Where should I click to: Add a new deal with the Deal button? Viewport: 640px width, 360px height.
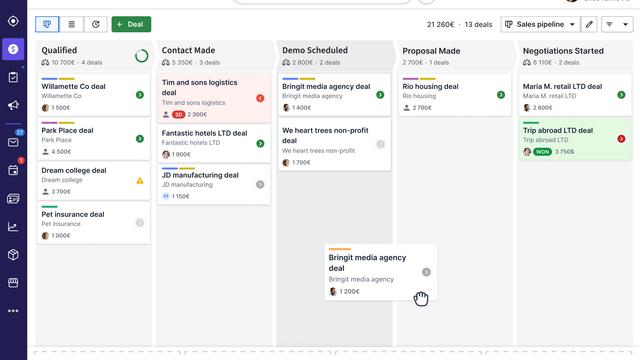click(x=131, y=24)
